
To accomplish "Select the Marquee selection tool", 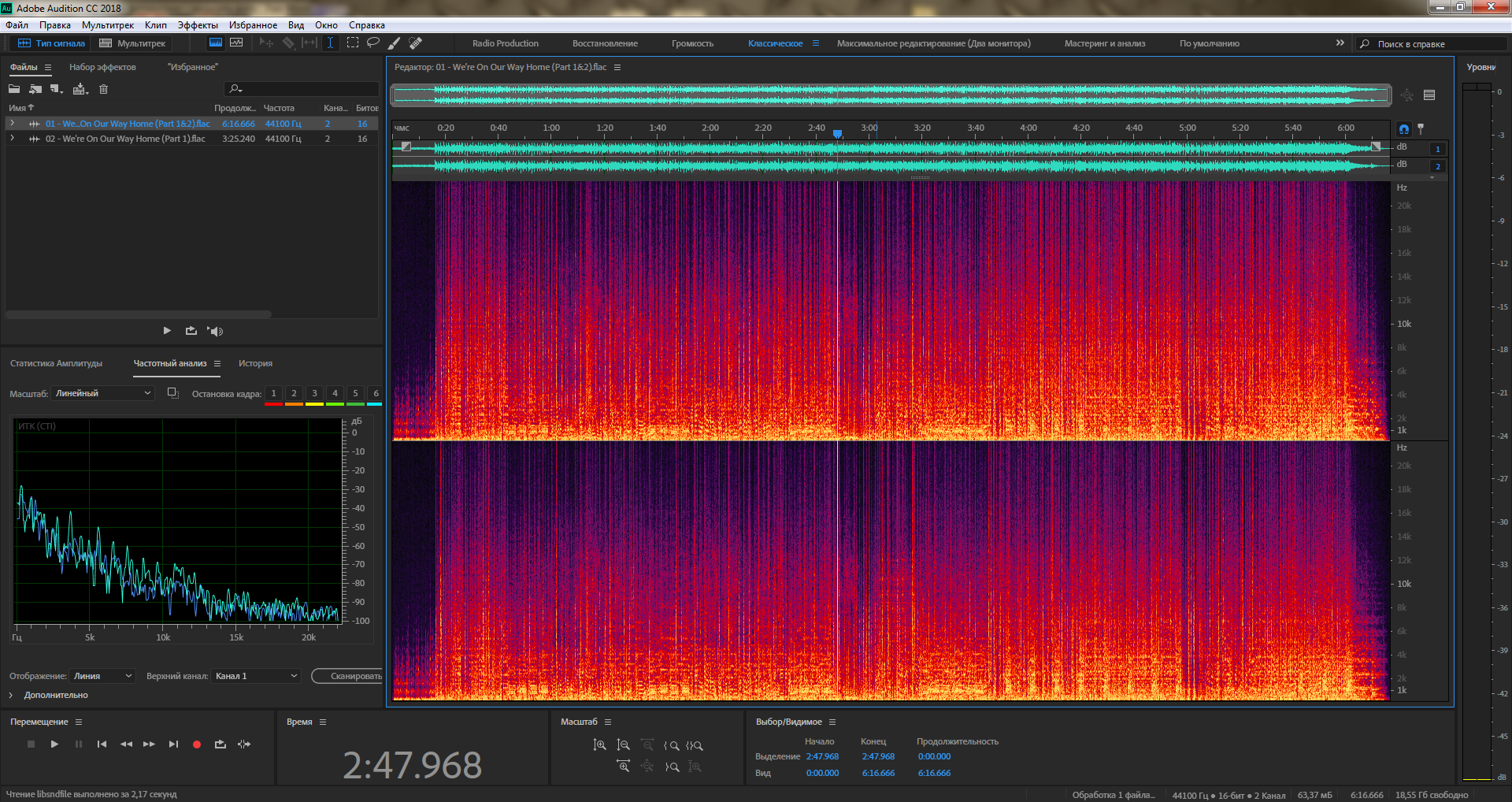I will 353,43.
